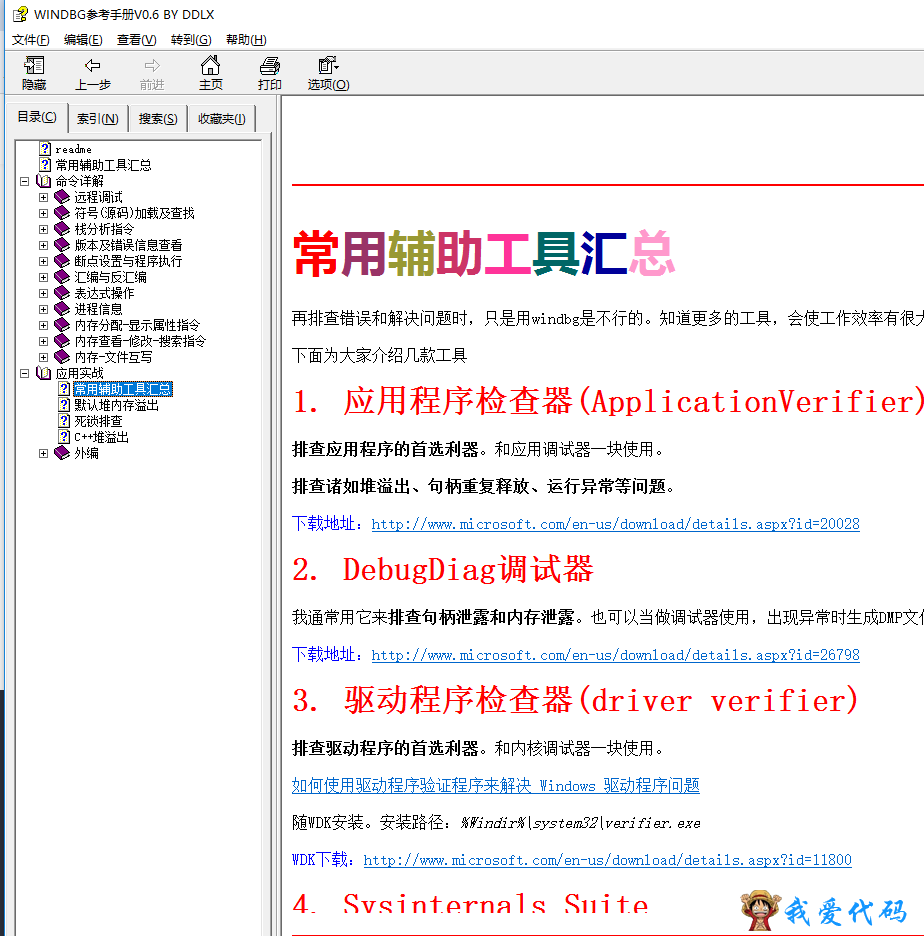Expand the 断点设置与程序执行 node
Image resolution: width=924 pixels, height=936 pixels.
[x=44, y=261]
